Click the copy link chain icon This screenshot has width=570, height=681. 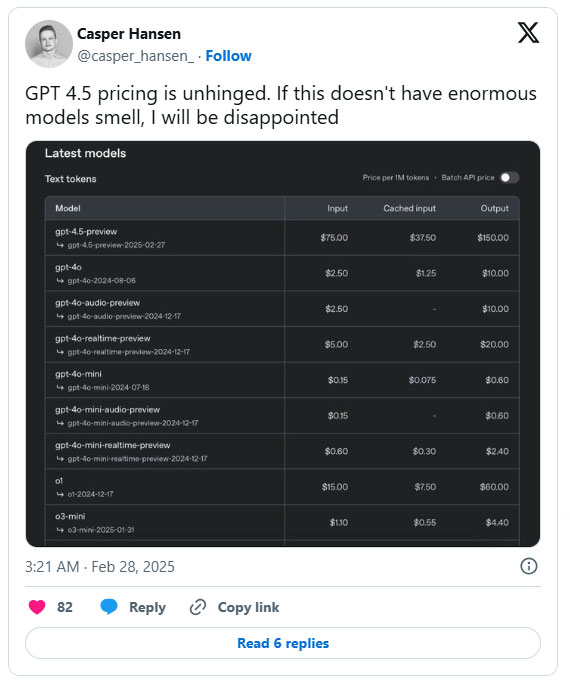[198, 607]
